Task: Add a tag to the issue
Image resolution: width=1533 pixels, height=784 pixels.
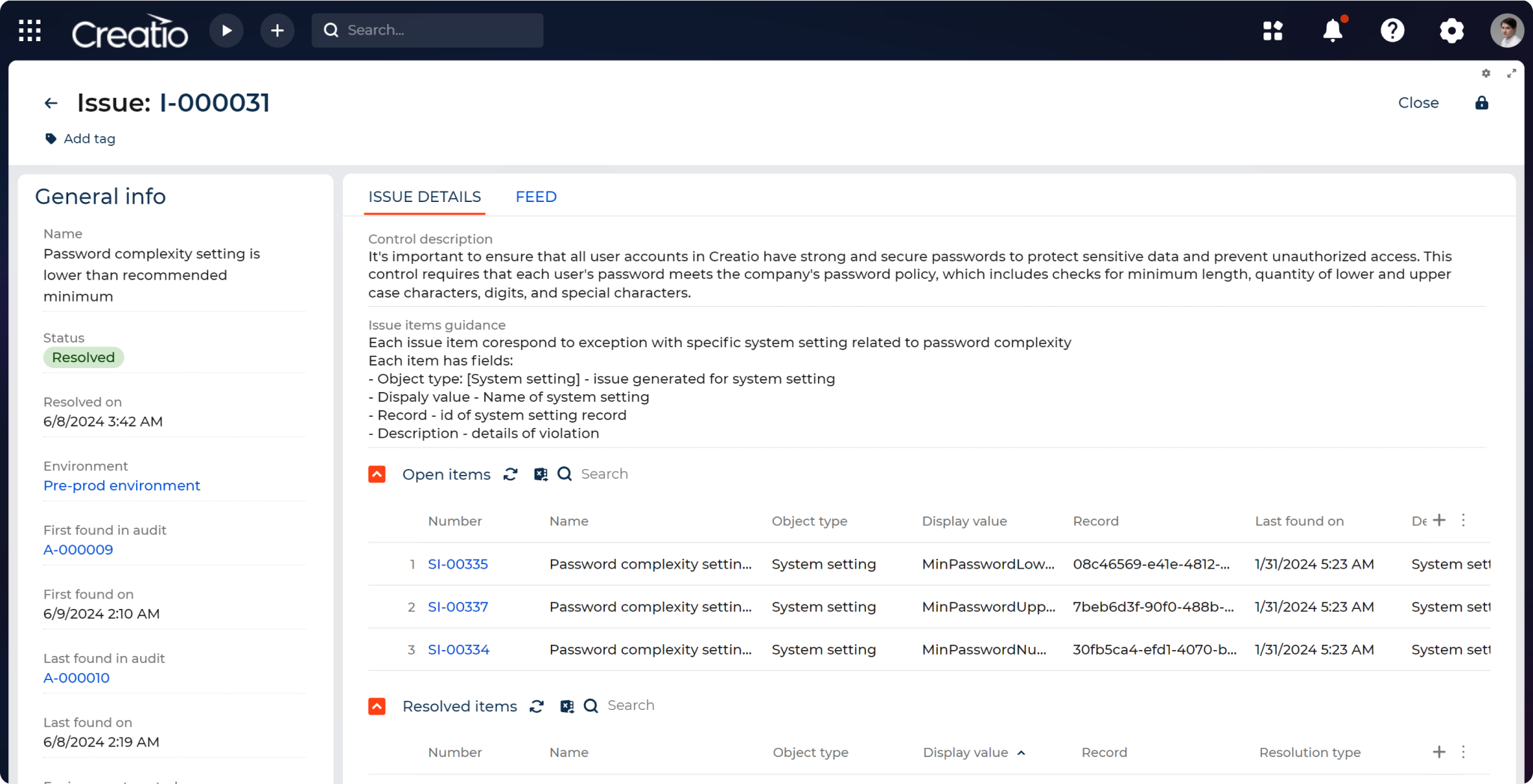Action: (x=80, y=138)
